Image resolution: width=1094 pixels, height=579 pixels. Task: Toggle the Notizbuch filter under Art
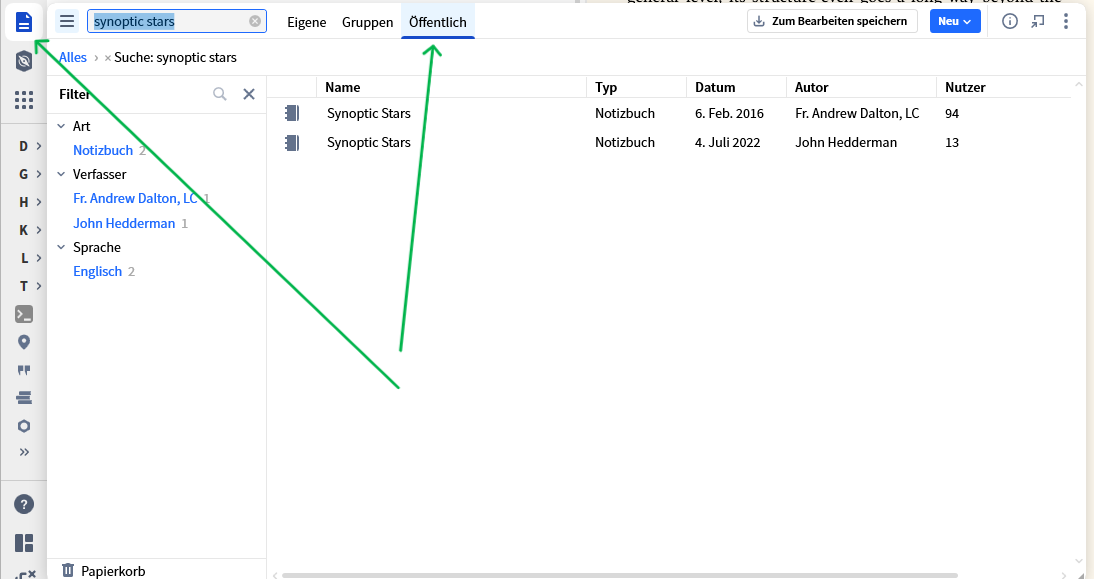(102, 150)
